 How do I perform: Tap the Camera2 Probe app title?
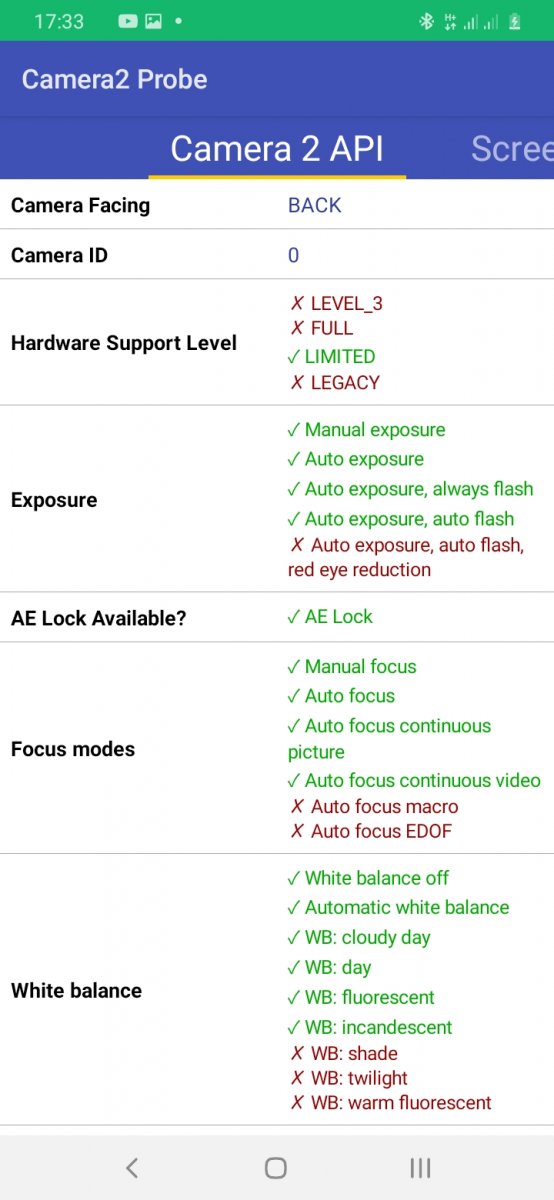tap(115, 80)
